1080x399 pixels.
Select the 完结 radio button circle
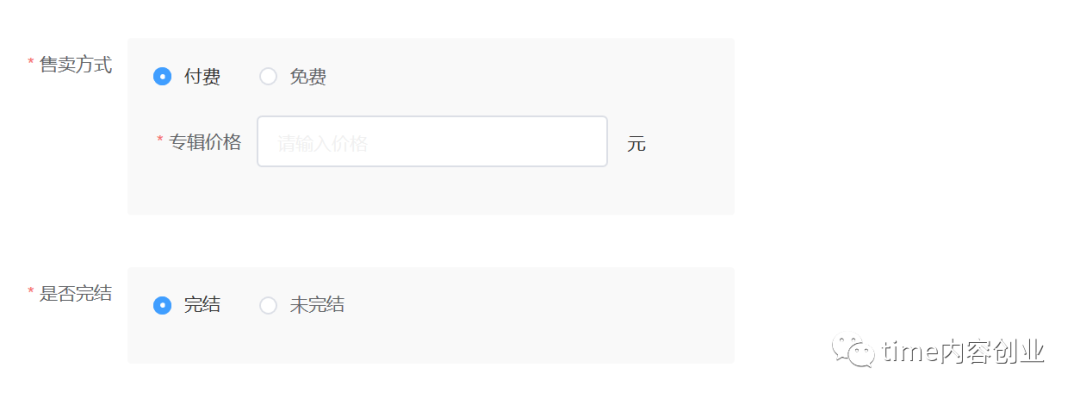pyautogui.click(x=162, y=305)
